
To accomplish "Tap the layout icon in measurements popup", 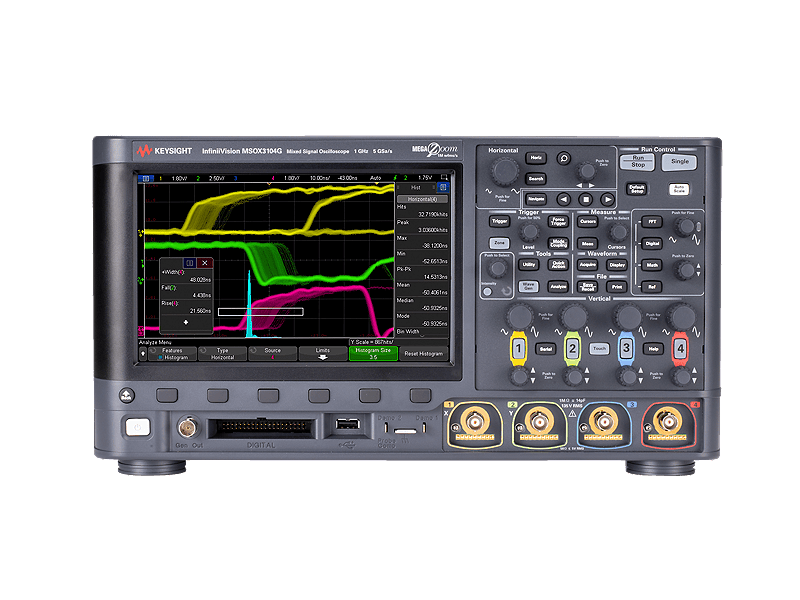I will click(x=190, y=263).
